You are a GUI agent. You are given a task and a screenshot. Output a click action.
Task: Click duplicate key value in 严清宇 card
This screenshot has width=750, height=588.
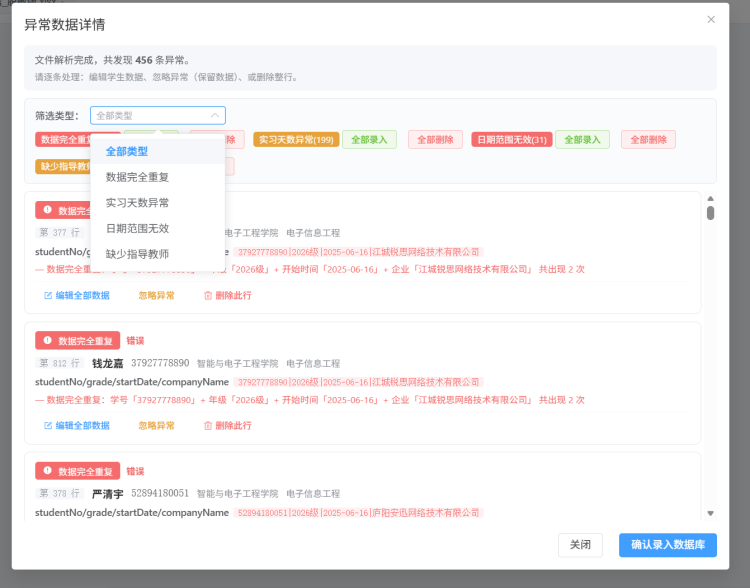[359, 513]
